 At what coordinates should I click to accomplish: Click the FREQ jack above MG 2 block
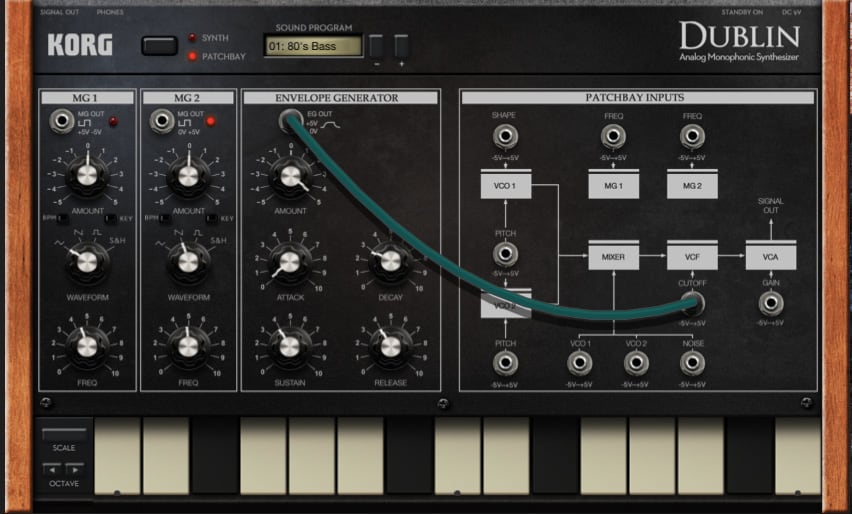692,136
